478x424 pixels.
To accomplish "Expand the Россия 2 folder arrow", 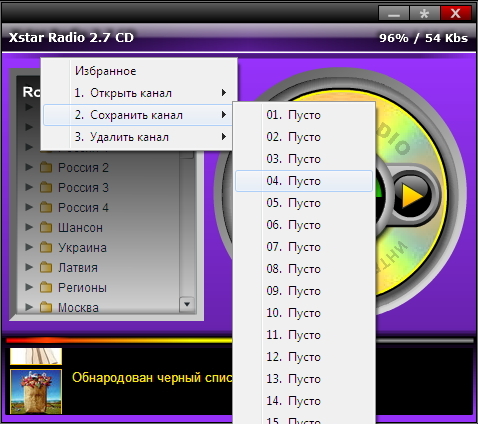I will (x=29, y=167).
